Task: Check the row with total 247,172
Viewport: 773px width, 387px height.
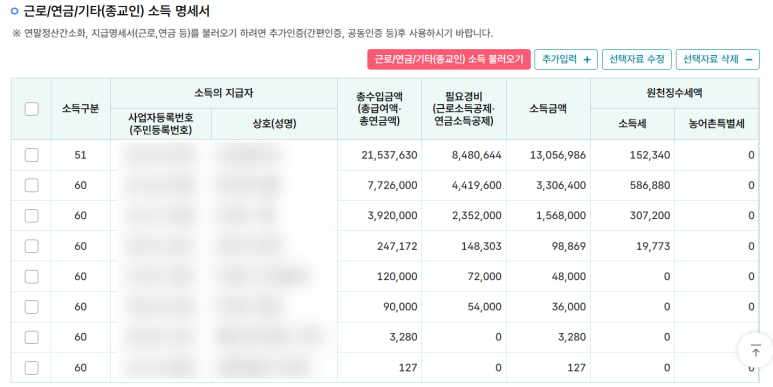Action: (x=32, y=246)
